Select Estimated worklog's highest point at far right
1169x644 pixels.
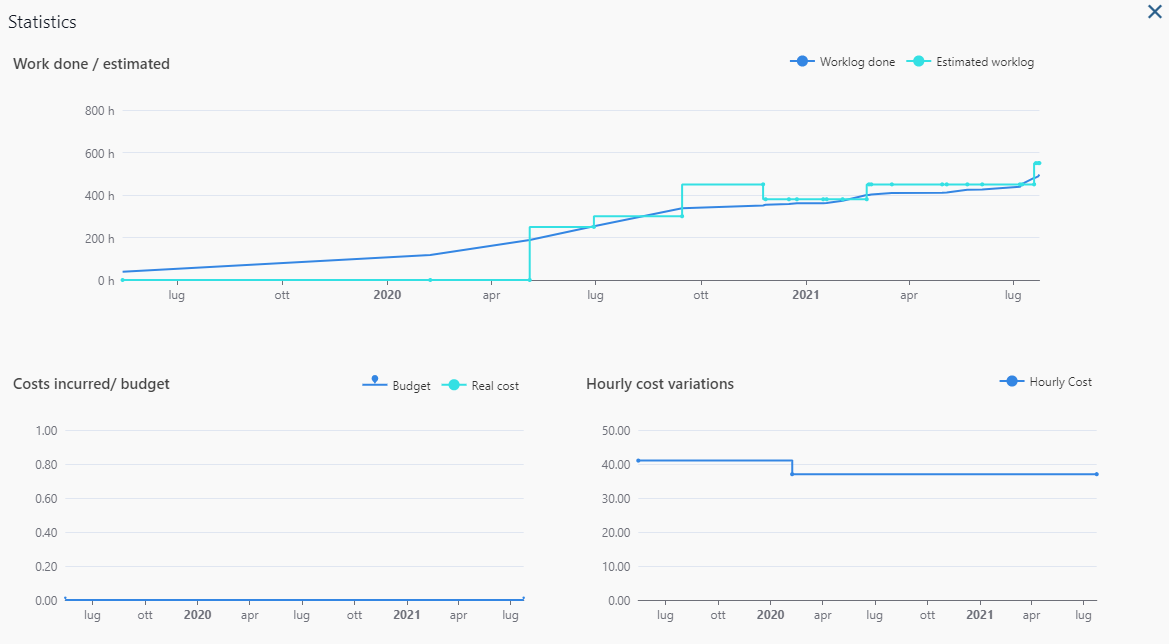click(x=1038, y=163)
